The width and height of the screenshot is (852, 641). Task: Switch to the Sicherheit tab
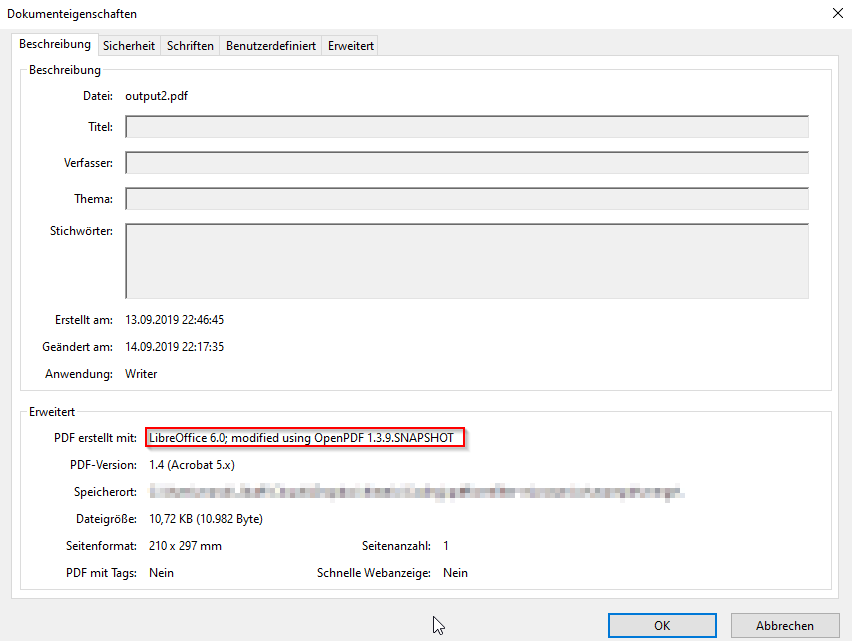pos(129,45)
